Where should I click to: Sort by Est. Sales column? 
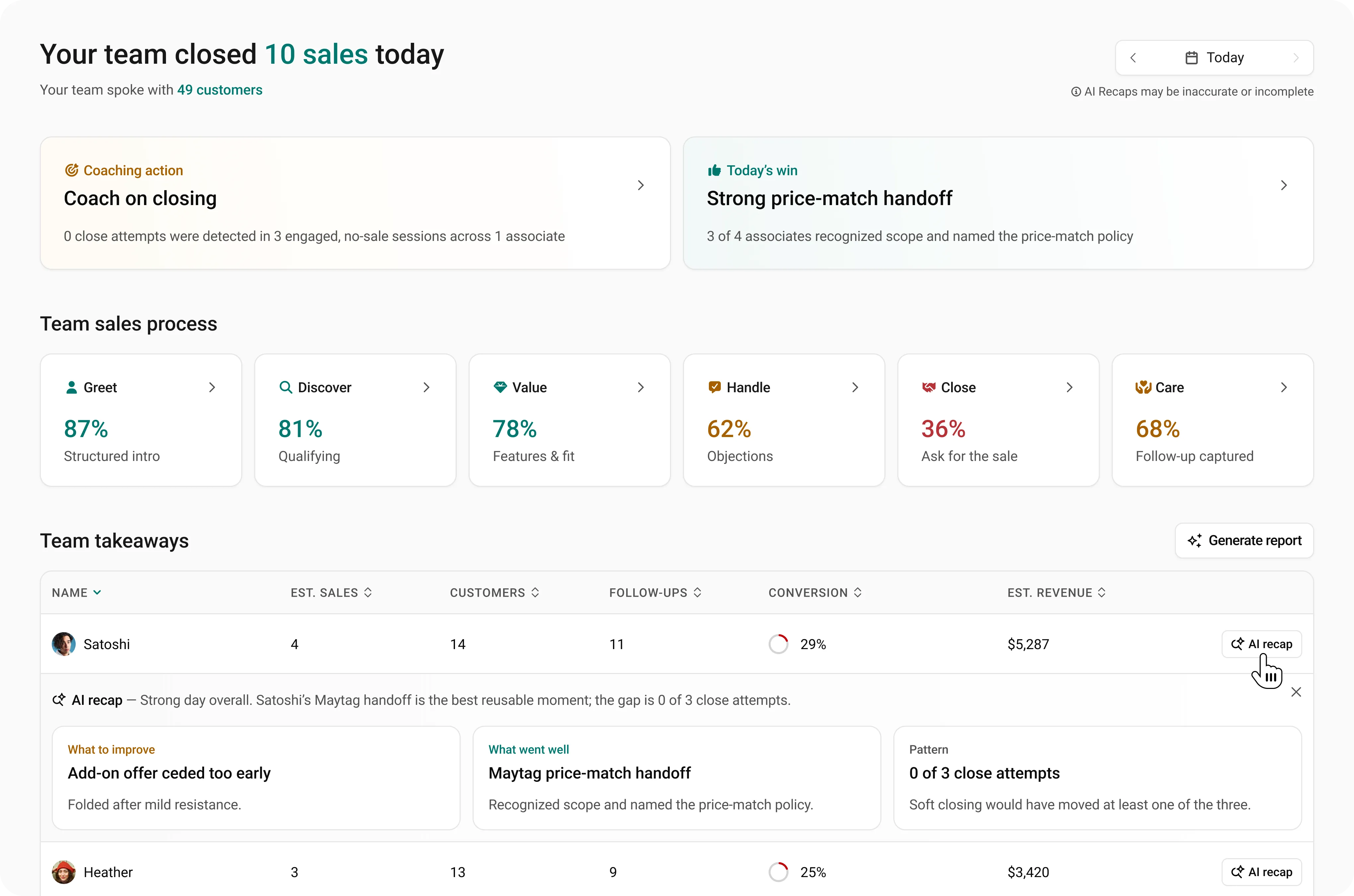pos(331,593)
